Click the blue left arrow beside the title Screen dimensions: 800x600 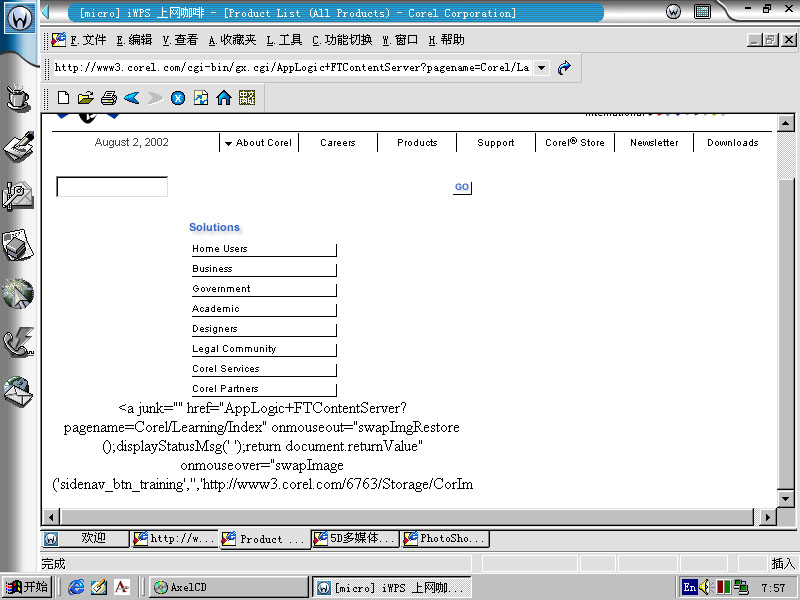46,12
